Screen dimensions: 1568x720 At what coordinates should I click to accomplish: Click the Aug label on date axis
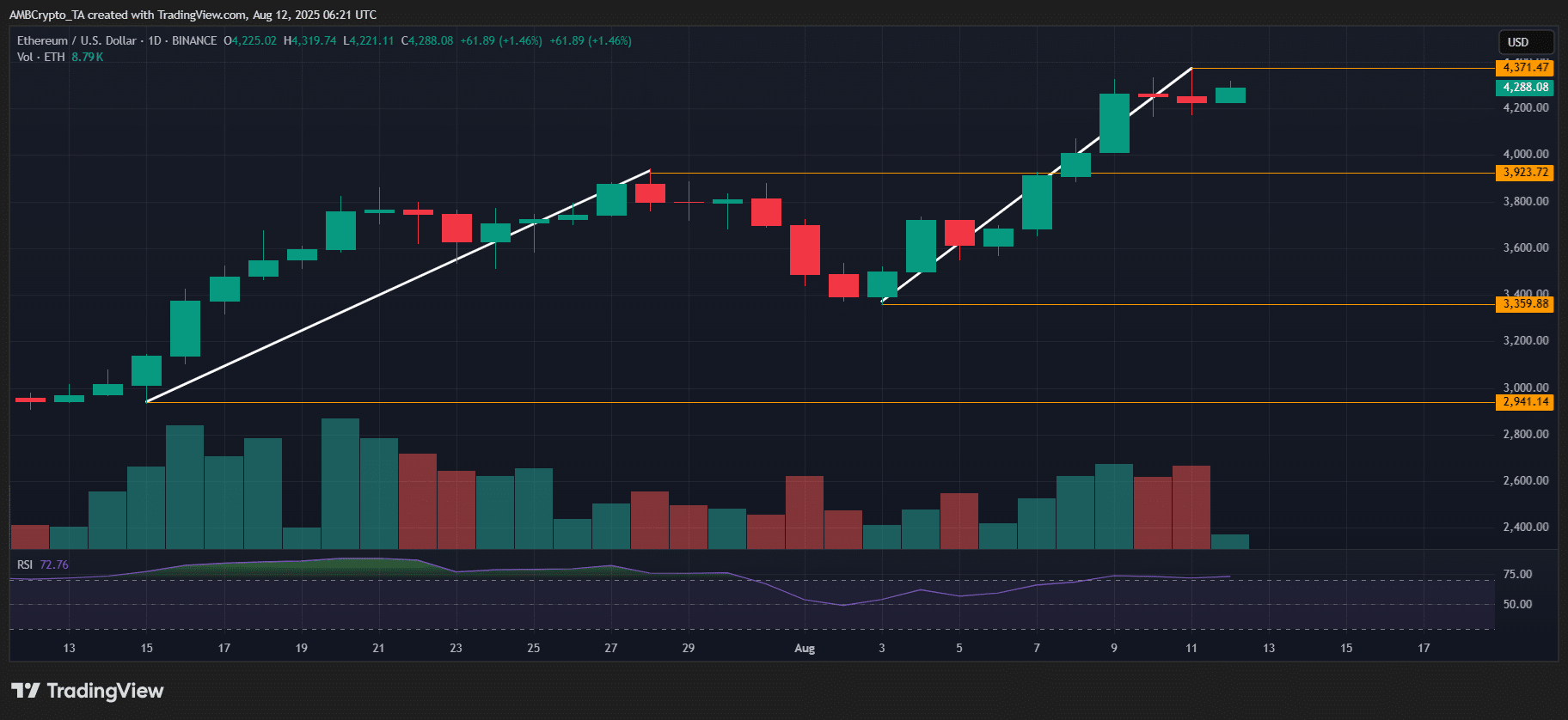(805, 648)
